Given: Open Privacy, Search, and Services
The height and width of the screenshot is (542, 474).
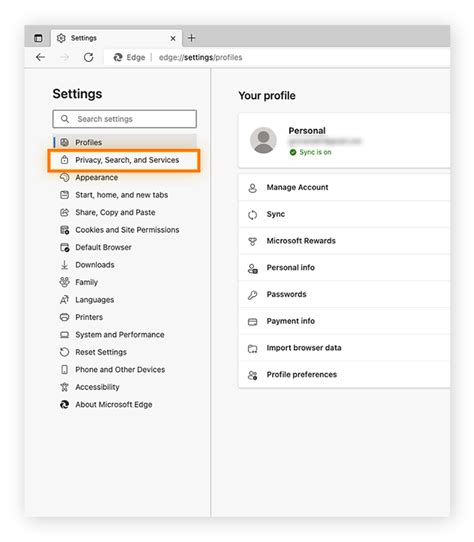Looking at the screenshot, I should [x=124, y=160].
